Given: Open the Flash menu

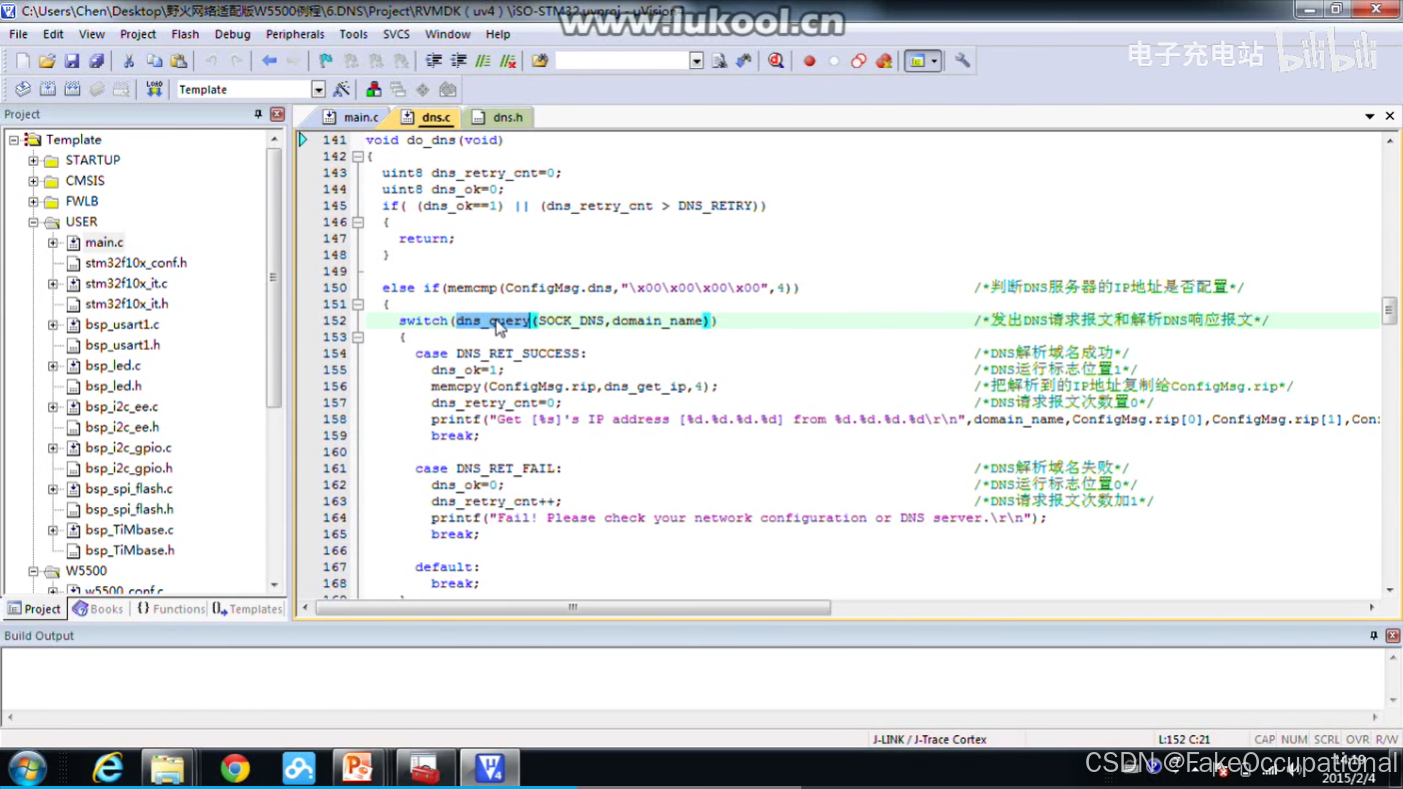Looking at the screenshot, I should [185, 34].
